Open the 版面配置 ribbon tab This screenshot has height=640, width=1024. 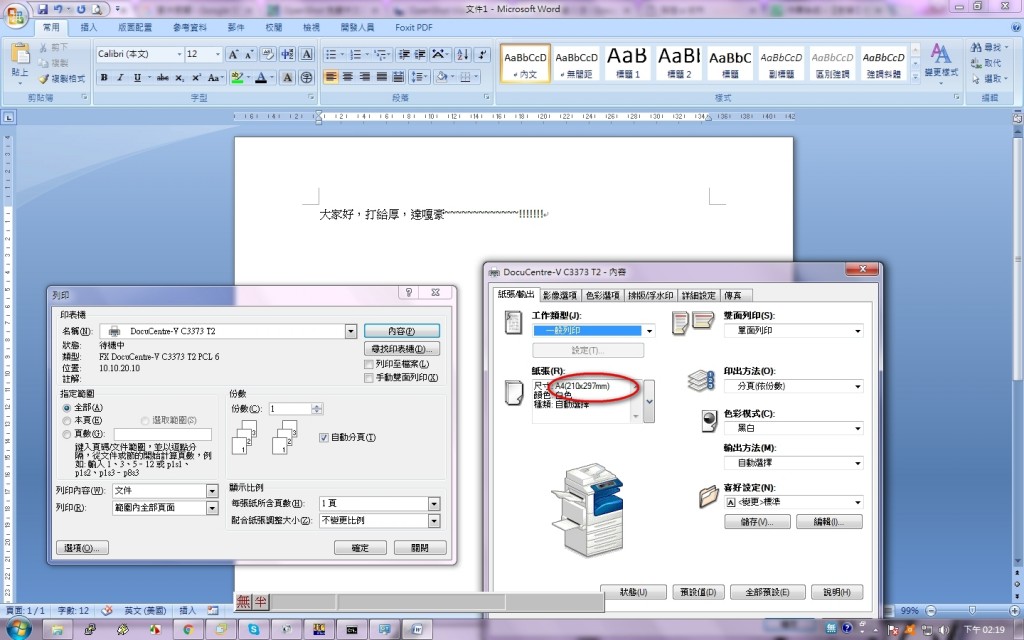[x=135, y=27]
